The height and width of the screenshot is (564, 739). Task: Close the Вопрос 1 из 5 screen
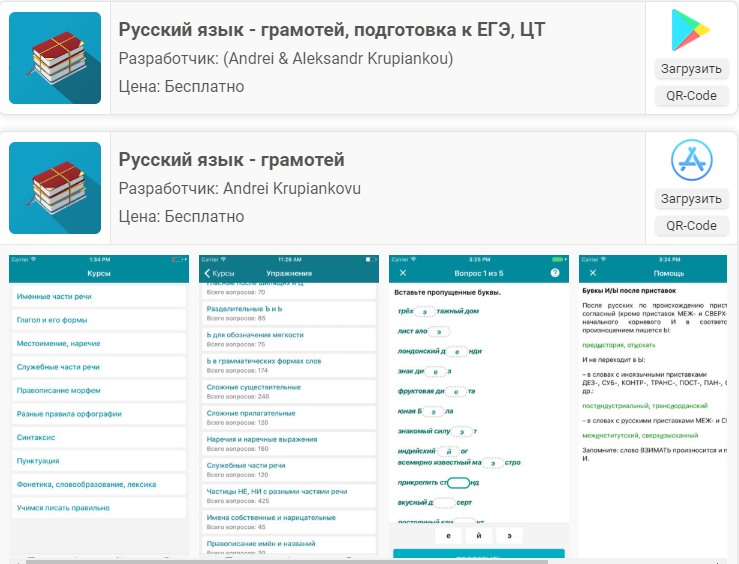(x=403, y=273)
